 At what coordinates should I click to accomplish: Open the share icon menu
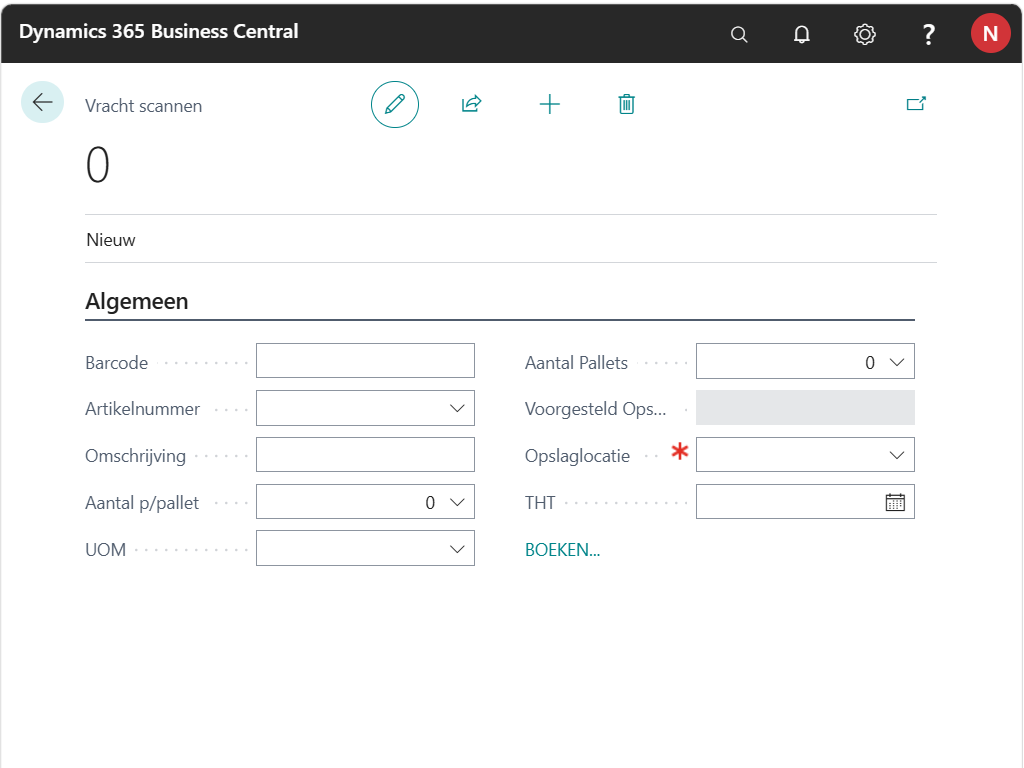pos(472,104)
